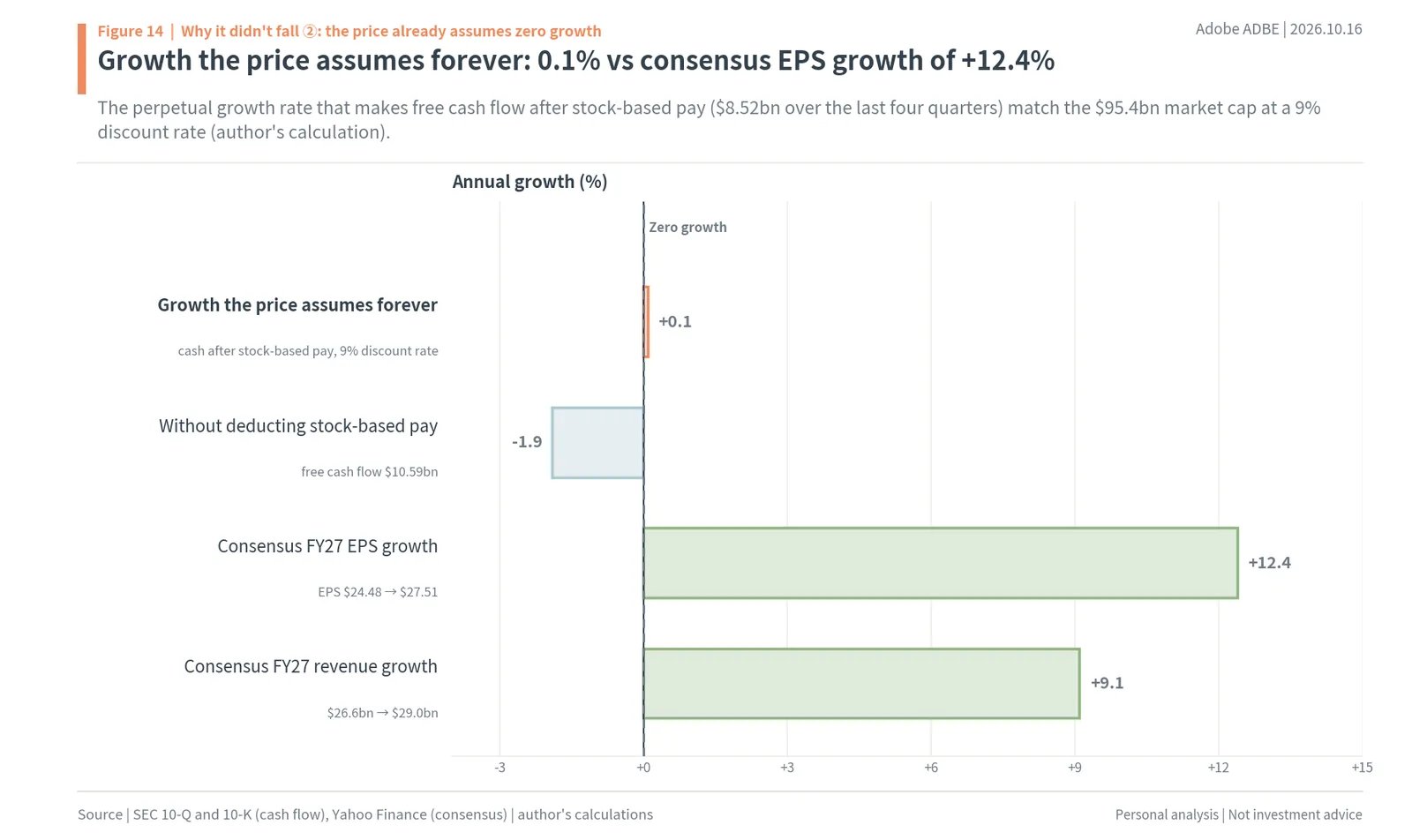The image size is (1412, 840).
Task: Click the Source SEC 10-Q footer text
Action: click(x=365, y=814)
